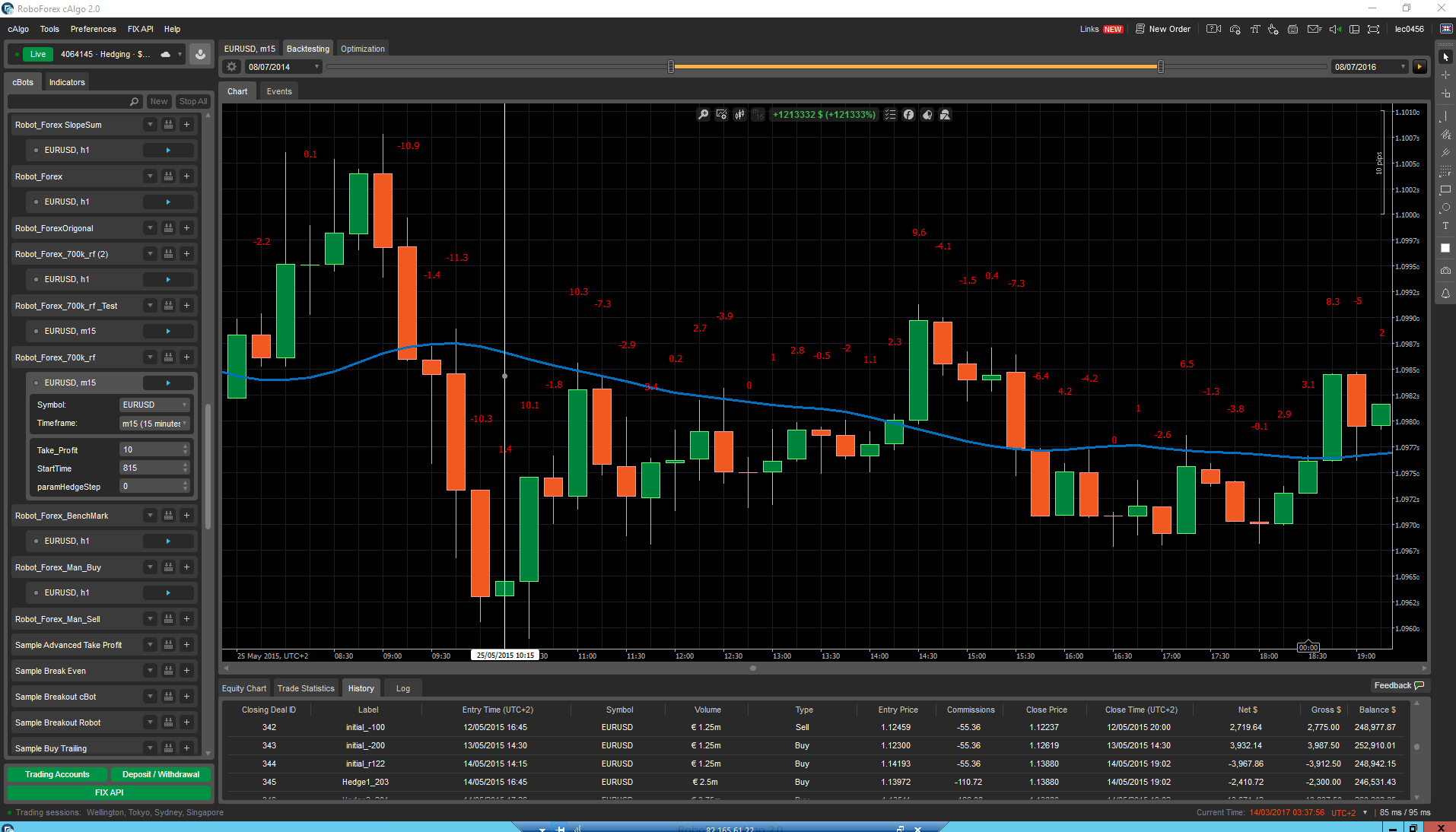Click the Deposit / Withdrawal button
The width and height of the screenshot is (1456, 832).
point(161,774)
